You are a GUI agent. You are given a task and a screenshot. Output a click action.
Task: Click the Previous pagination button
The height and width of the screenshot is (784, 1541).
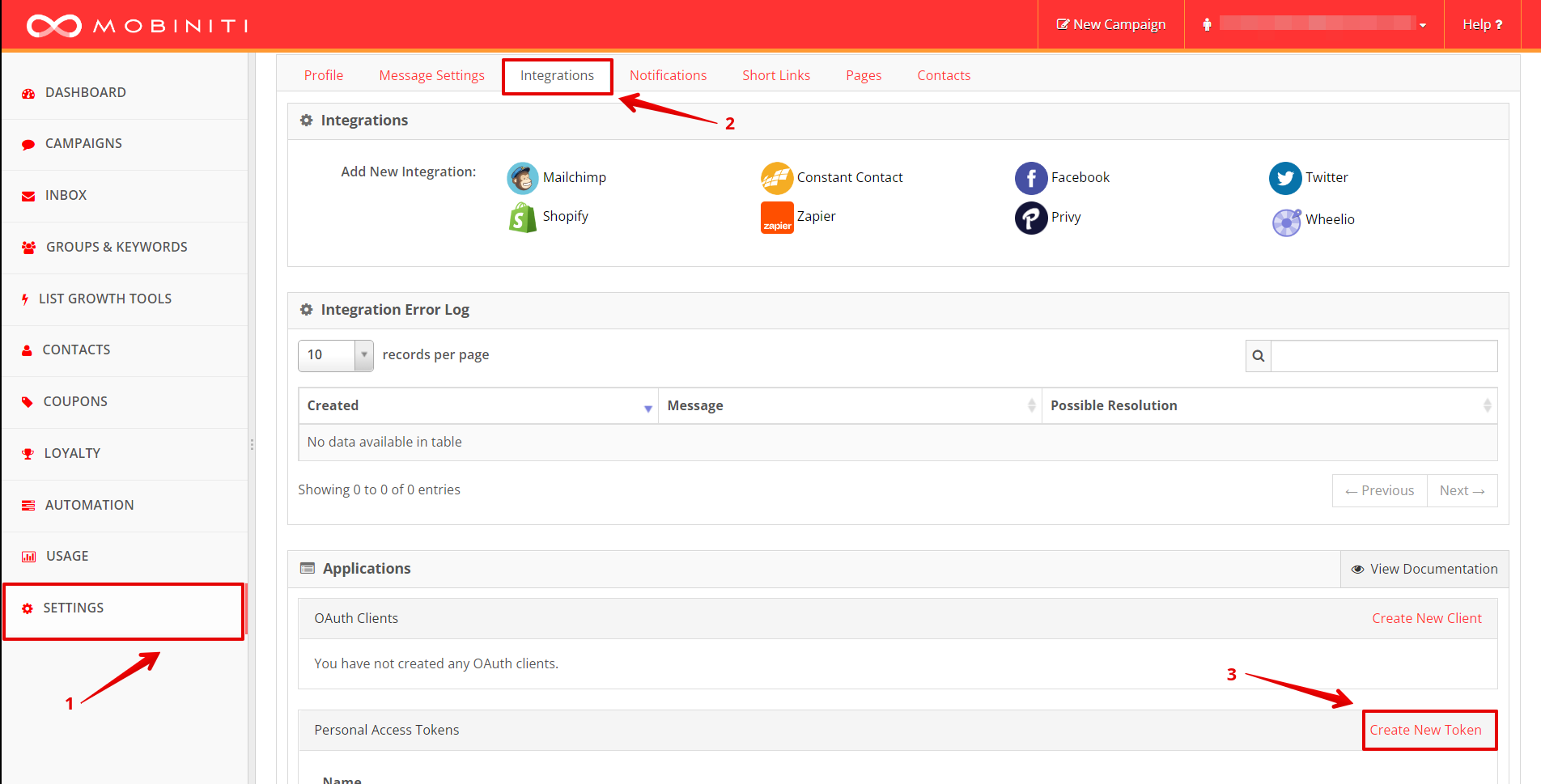pyautogui.click(x=1379, y=491)
